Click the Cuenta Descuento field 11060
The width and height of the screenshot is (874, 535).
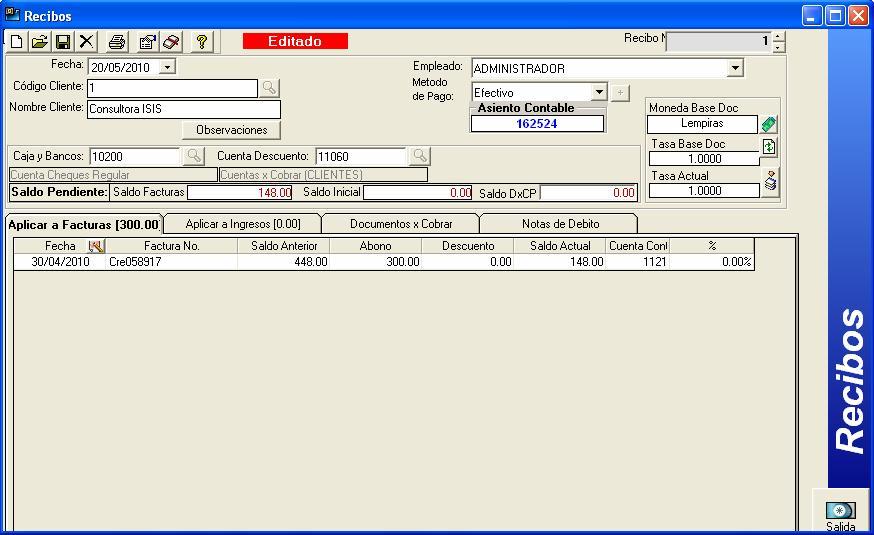coord(361,157)
